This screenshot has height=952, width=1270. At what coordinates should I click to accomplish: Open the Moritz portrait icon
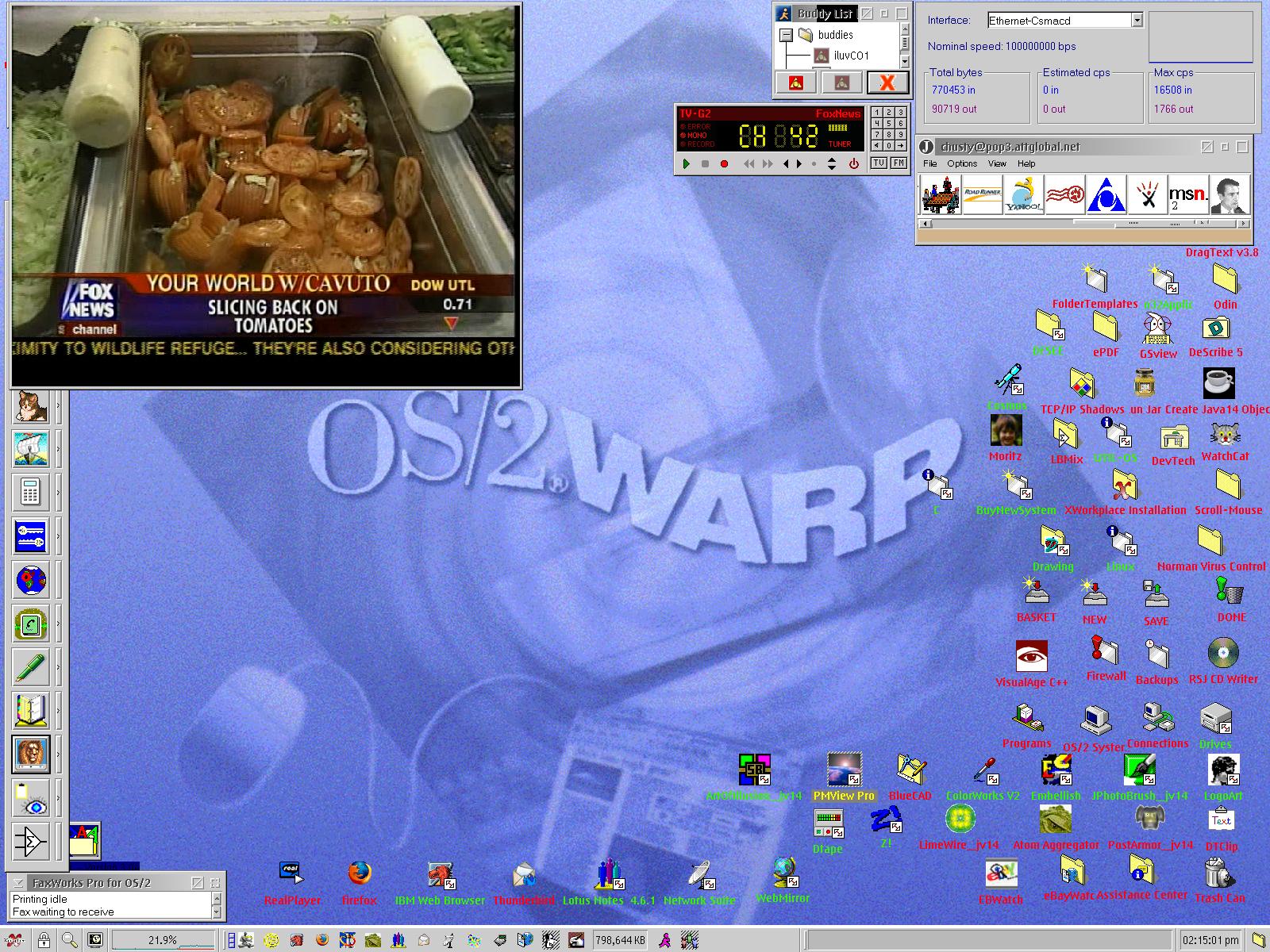(1006, 430)
